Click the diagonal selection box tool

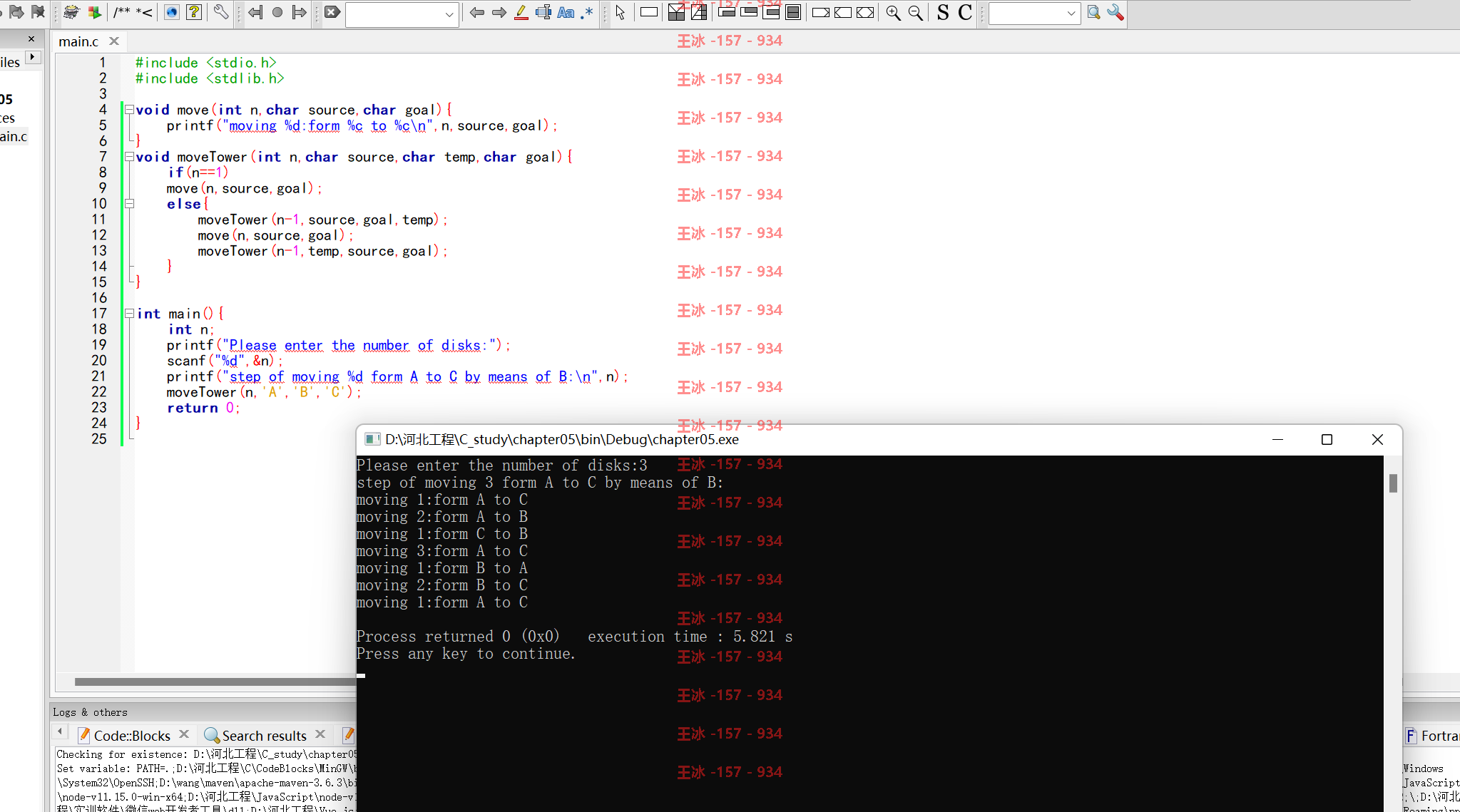pos(699,12)
